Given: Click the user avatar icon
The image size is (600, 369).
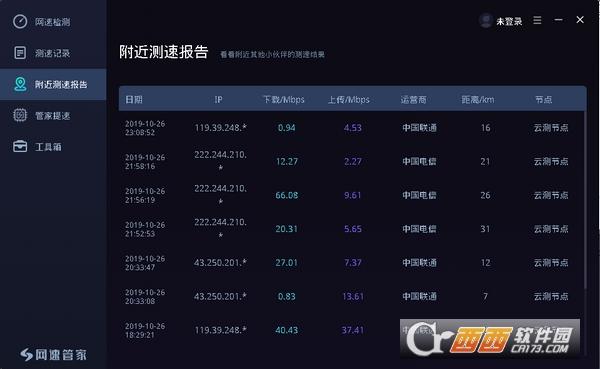Looking at the screenshot, I should [x=486, y=21].
